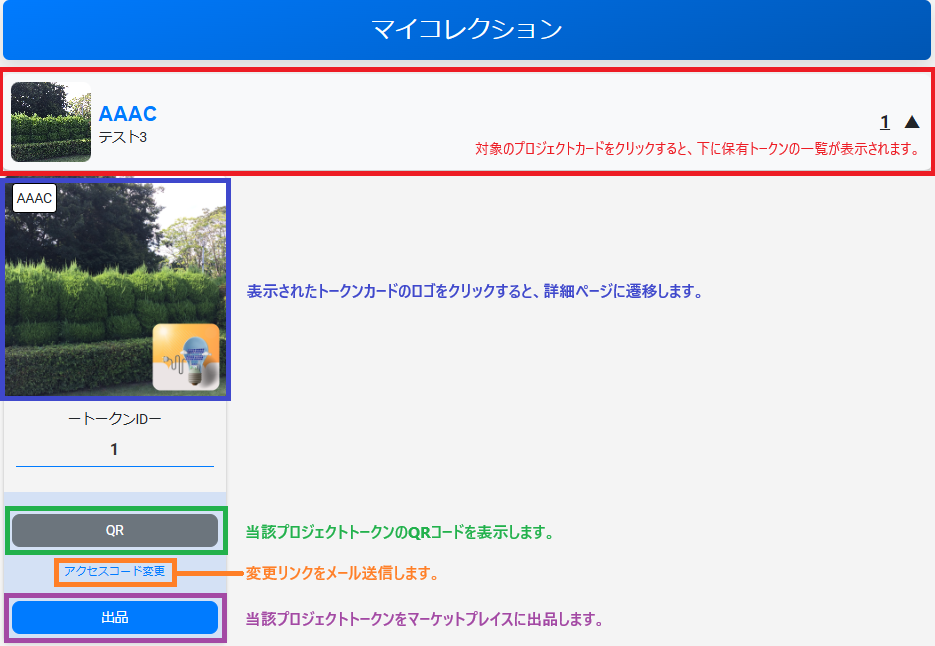Click the ートークンIDー label
This screenshot has width=935, height=646.
[x=114, y=418]
